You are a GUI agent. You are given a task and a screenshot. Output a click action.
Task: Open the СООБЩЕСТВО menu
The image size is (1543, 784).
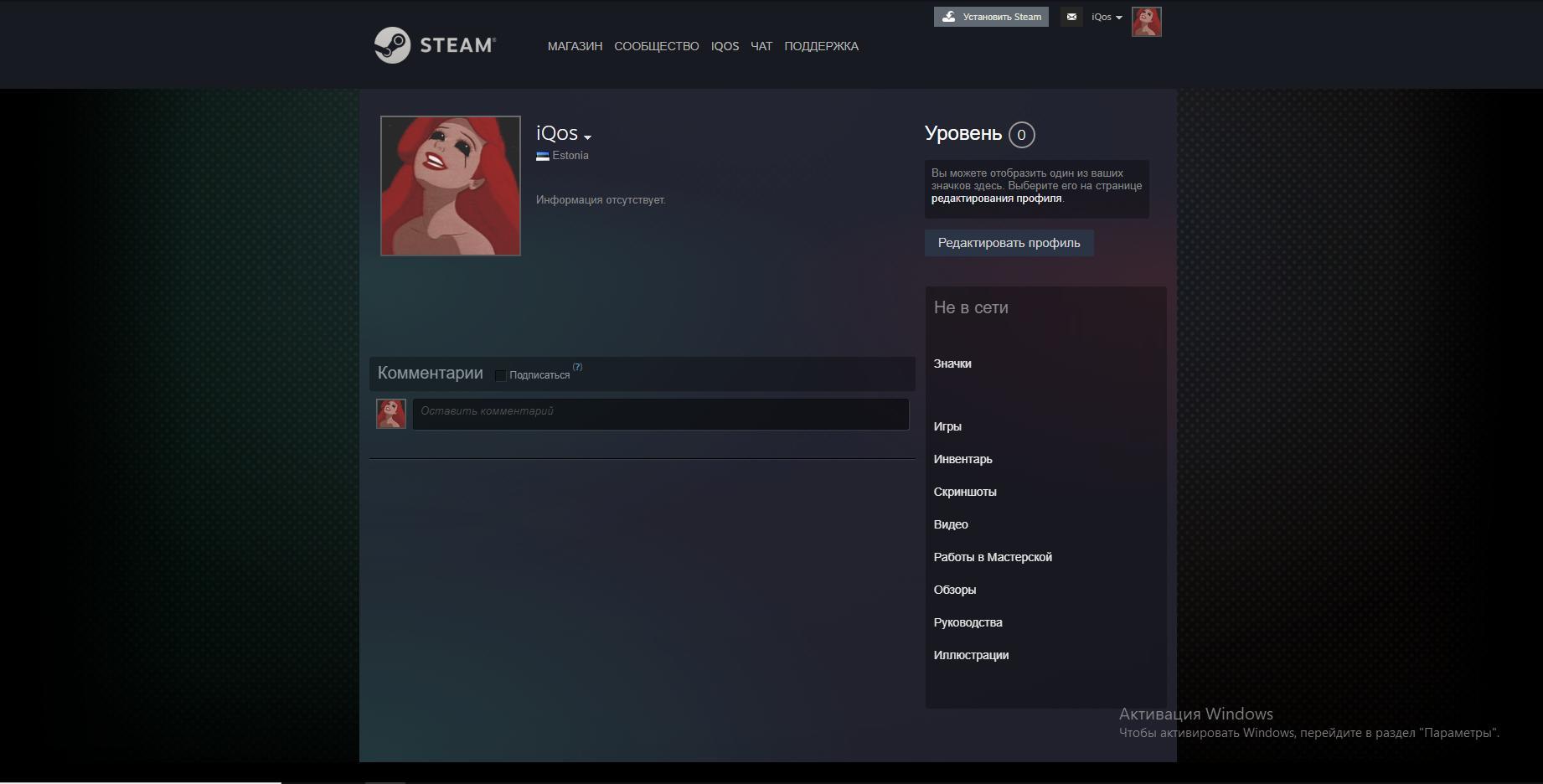656,46
